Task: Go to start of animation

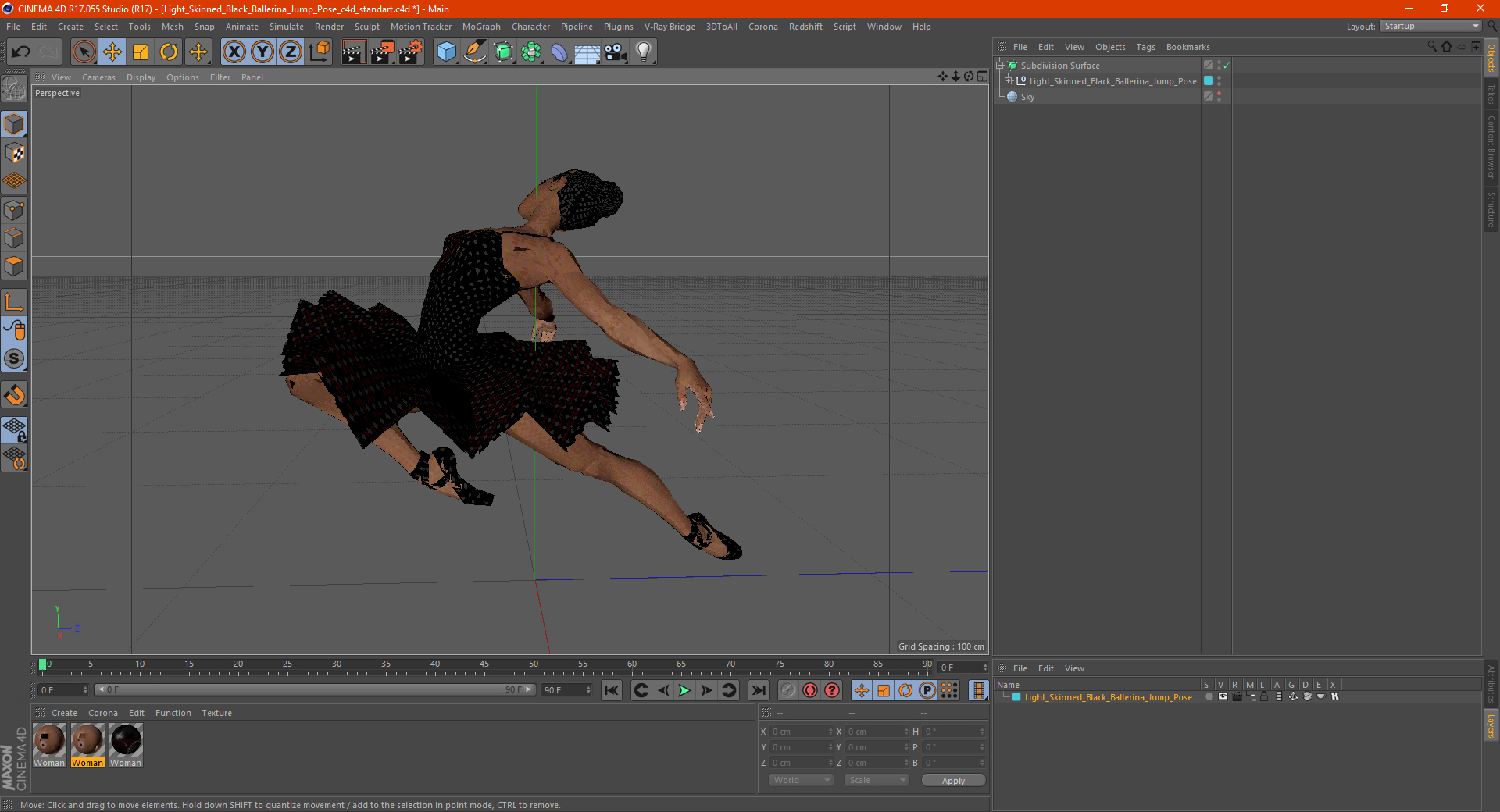Action: point(612,690)
